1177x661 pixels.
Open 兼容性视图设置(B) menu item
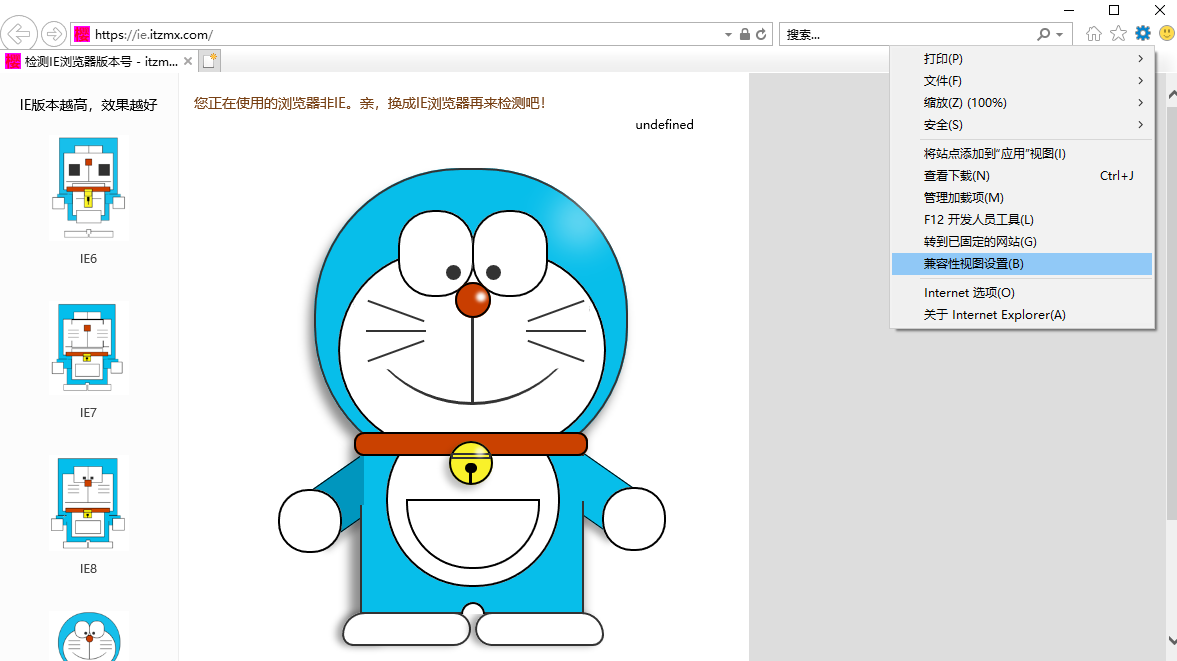(1022, 263)
